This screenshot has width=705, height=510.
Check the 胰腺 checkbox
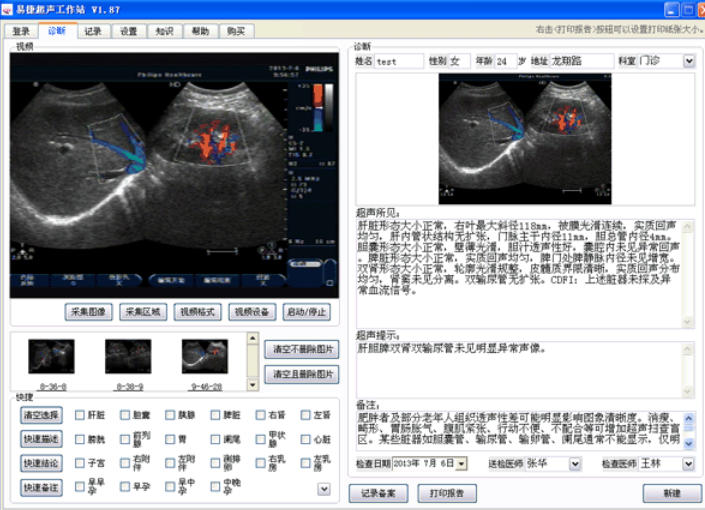tap(170, 415)
